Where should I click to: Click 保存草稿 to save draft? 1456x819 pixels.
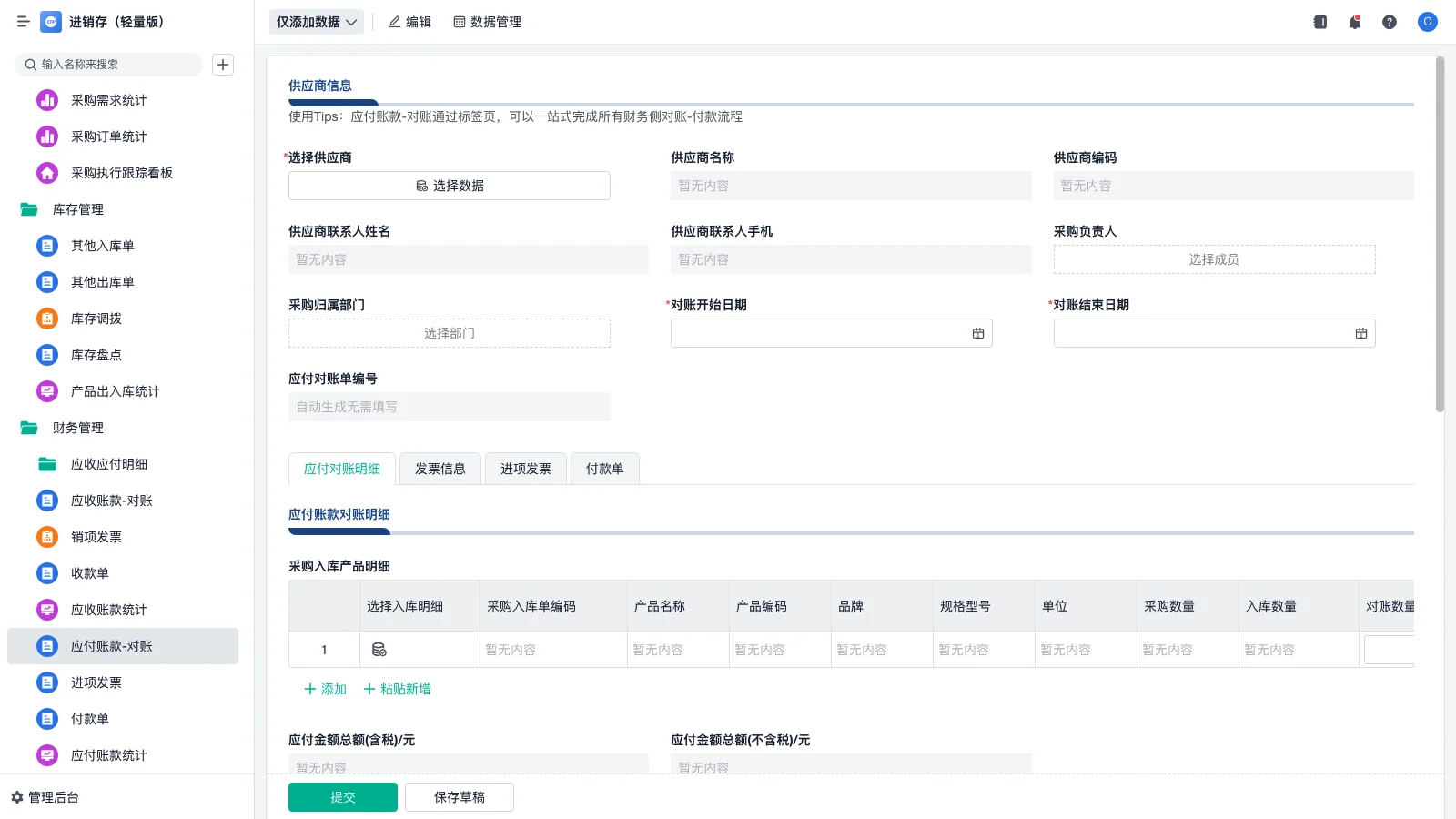[460, 796]
